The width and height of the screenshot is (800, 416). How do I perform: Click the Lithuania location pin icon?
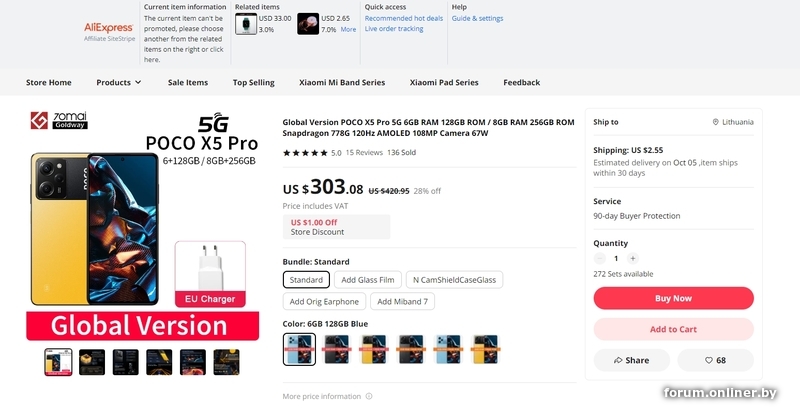pos(716,122)
